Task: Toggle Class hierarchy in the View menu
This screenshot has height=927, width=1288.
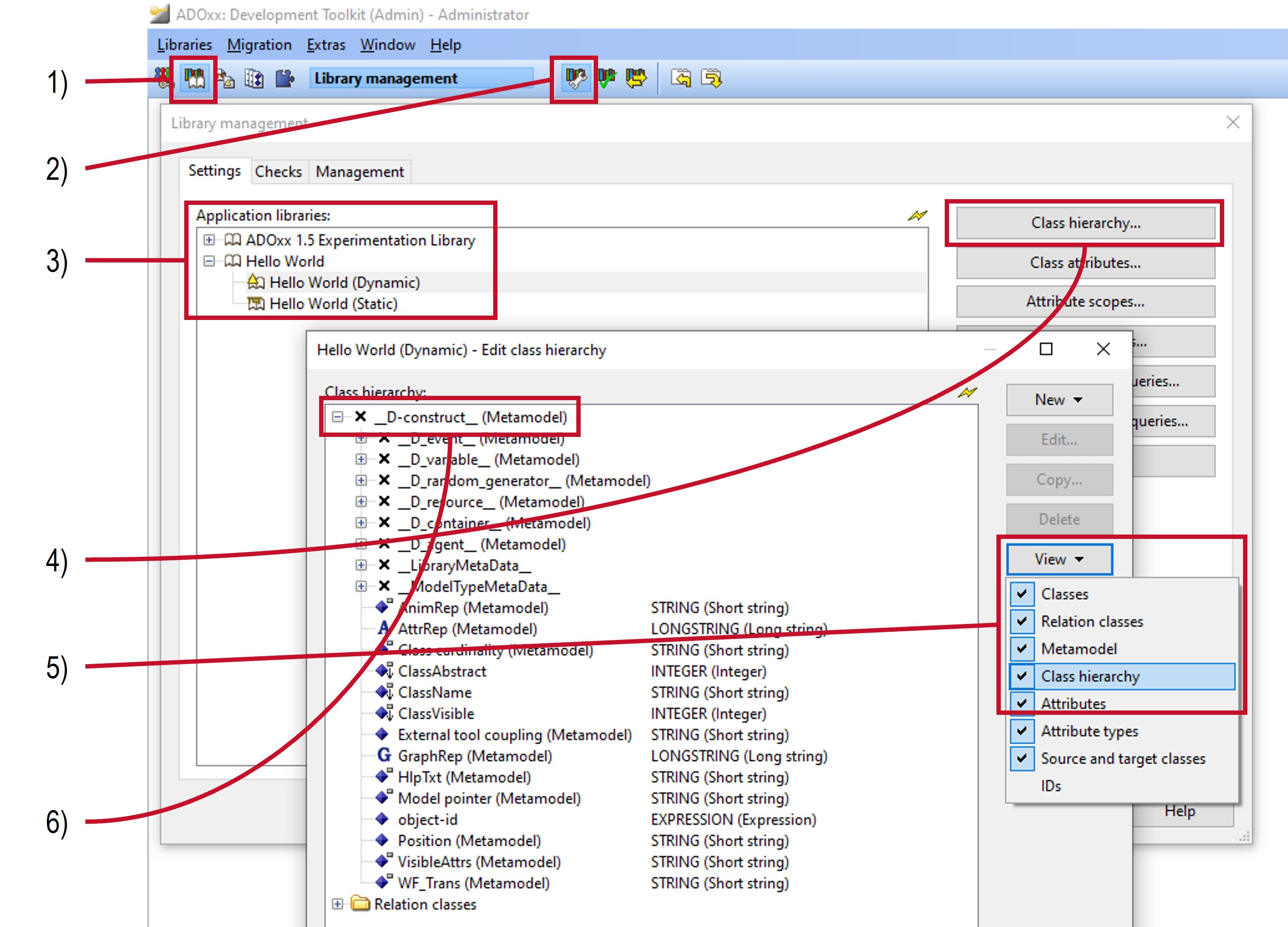Action: pos(1122,676)
